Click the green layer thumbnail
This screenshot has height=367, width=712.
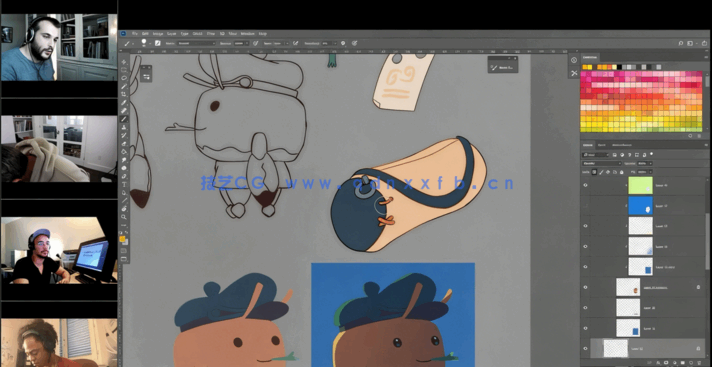click(x=640, y=185)
